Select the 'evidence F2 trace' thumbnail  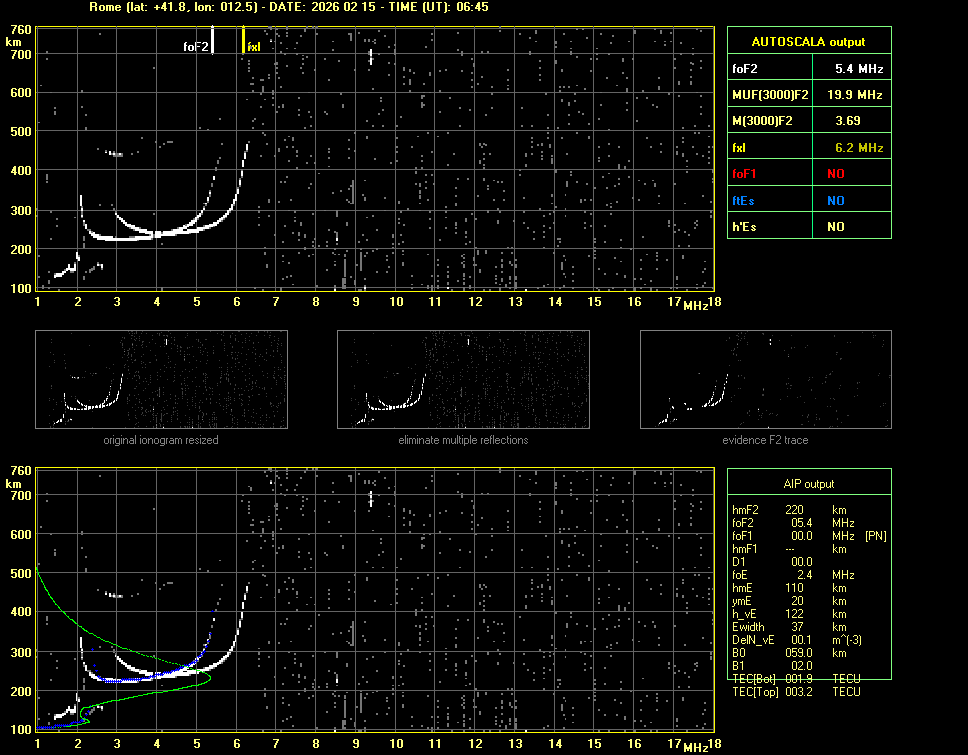766,380
